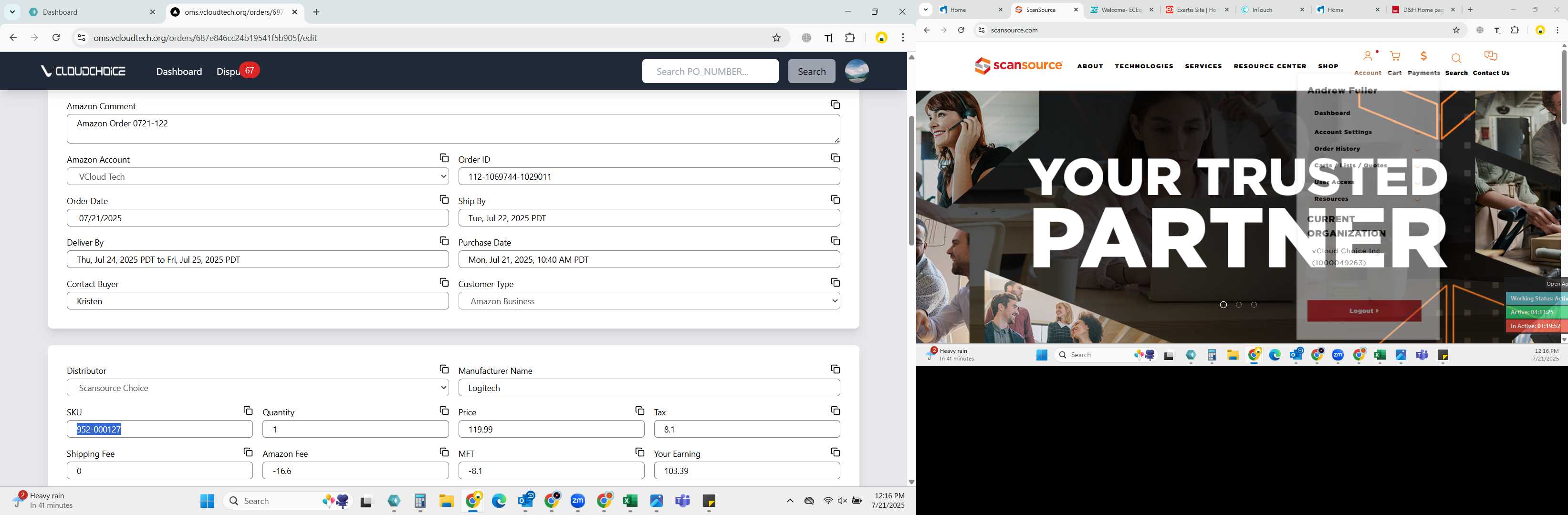This screenshot has height=515, width=1568.
Task: Copy the Shipping Fee value
Action: [248, 452]
